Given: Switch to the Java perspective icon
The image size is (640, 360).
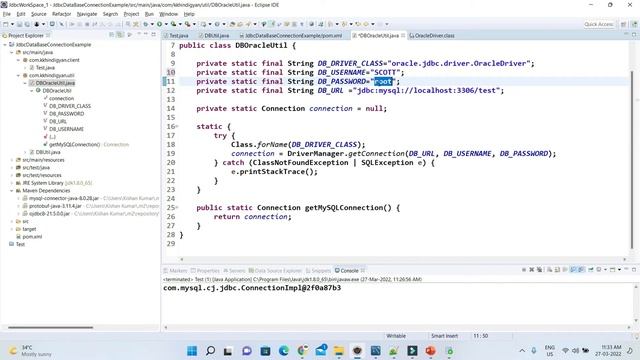Looking at the screenshot, I should [x=634, y=24].
